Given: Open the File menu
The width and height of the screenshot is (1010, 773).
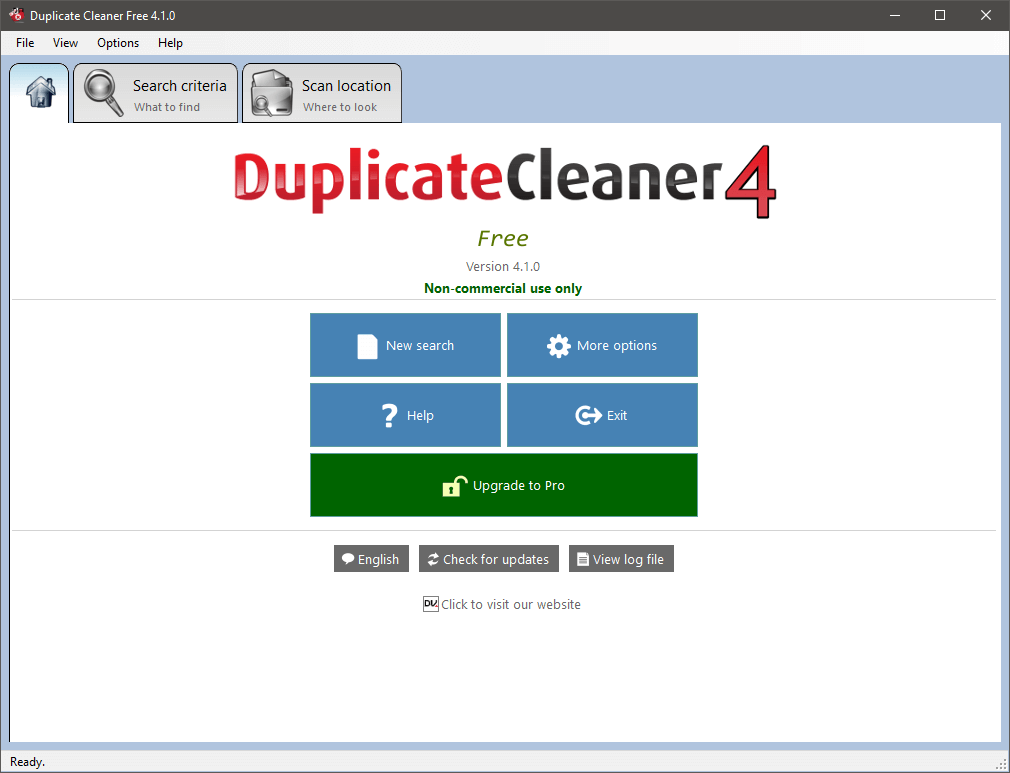Looking at the screenshot, I should [25, 43].
